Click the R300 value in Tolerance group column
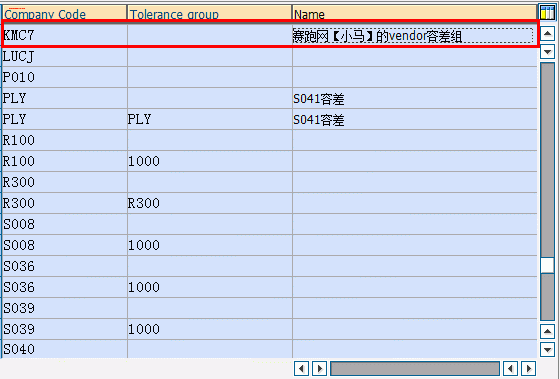The height and width of the screenshot is (379, 560). click(x=210, y=203)
